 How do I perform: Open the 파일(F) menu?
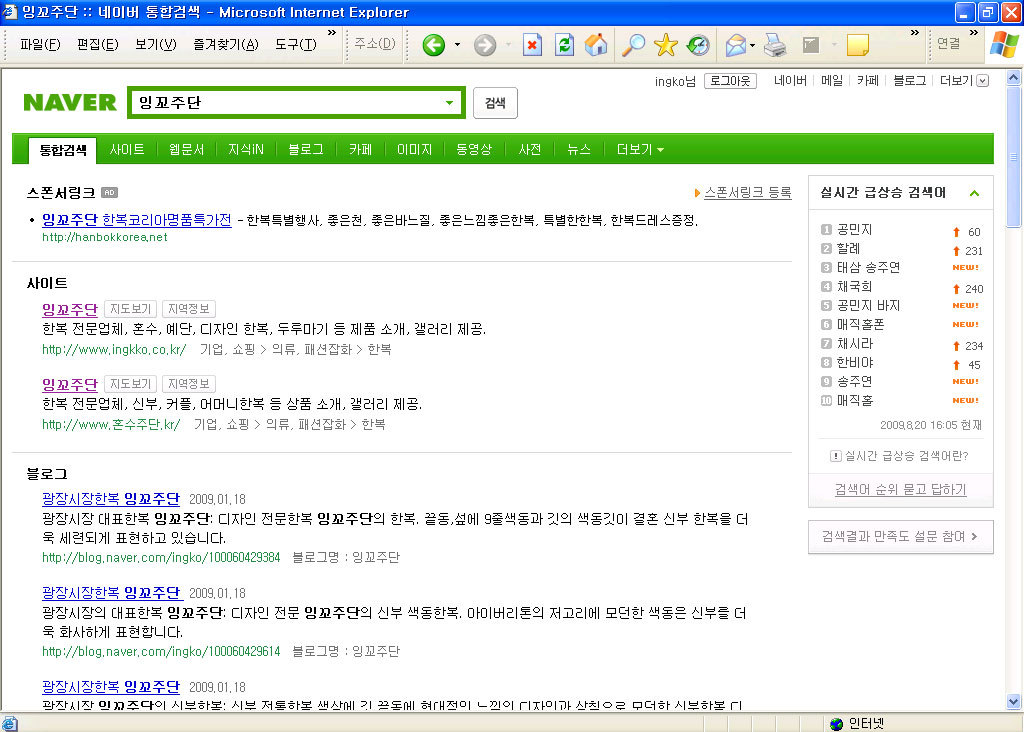coord(40,44)
